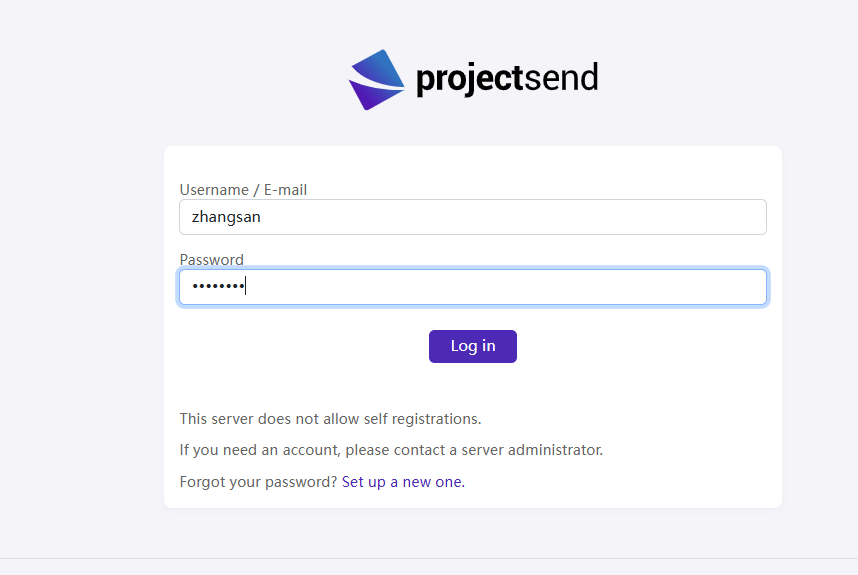This screenshot has width=858, height=575.
Task: Click the blue upper facet of the logo
Action: tap(379, 70)
